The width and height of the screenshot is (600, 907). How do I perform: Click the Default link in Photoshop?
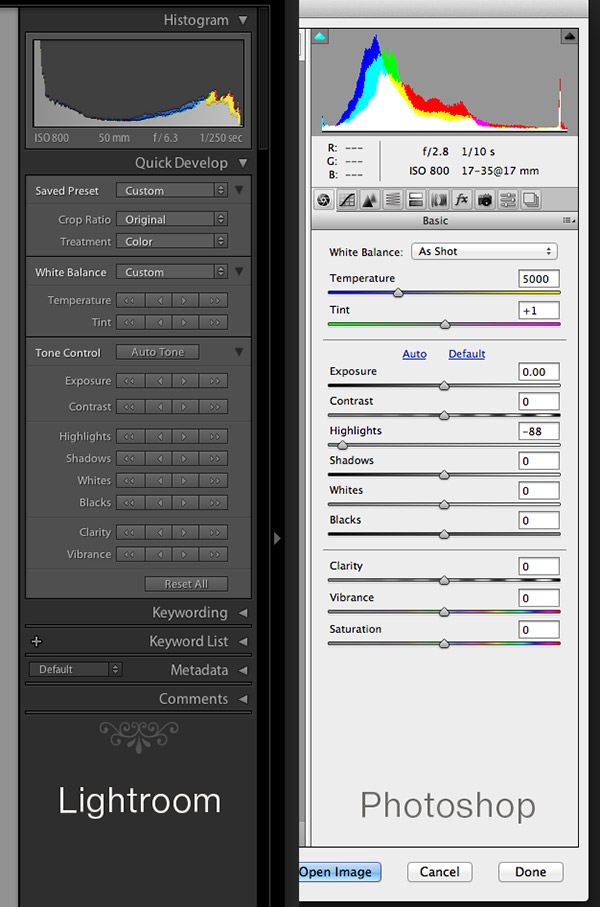pos(466,354)
